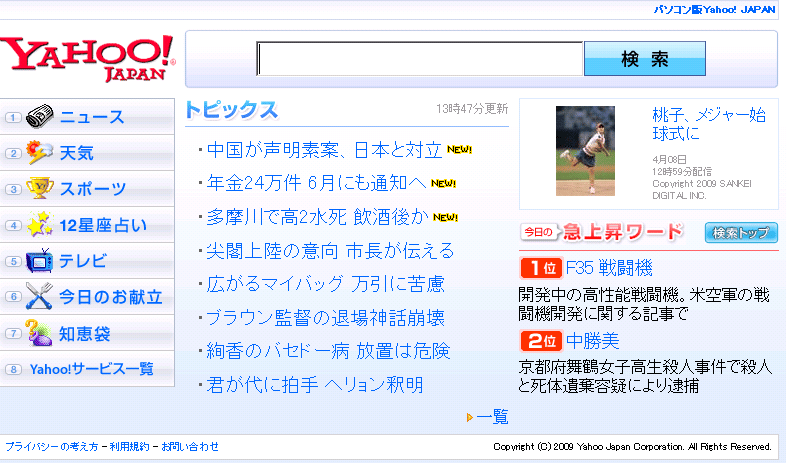Click the pitcher photo thumbnail
Screen dimensions: 786x463
click(x=585, y=151)
